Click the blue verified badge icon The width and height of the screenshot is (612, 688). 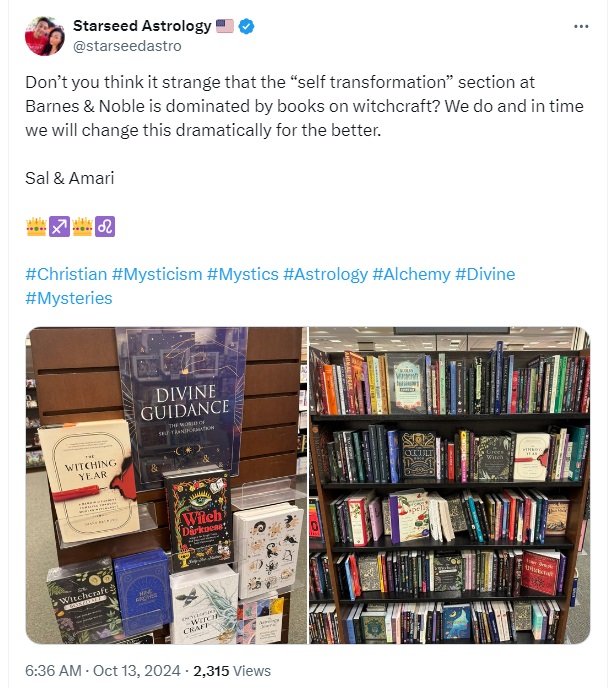click(246, 26)
